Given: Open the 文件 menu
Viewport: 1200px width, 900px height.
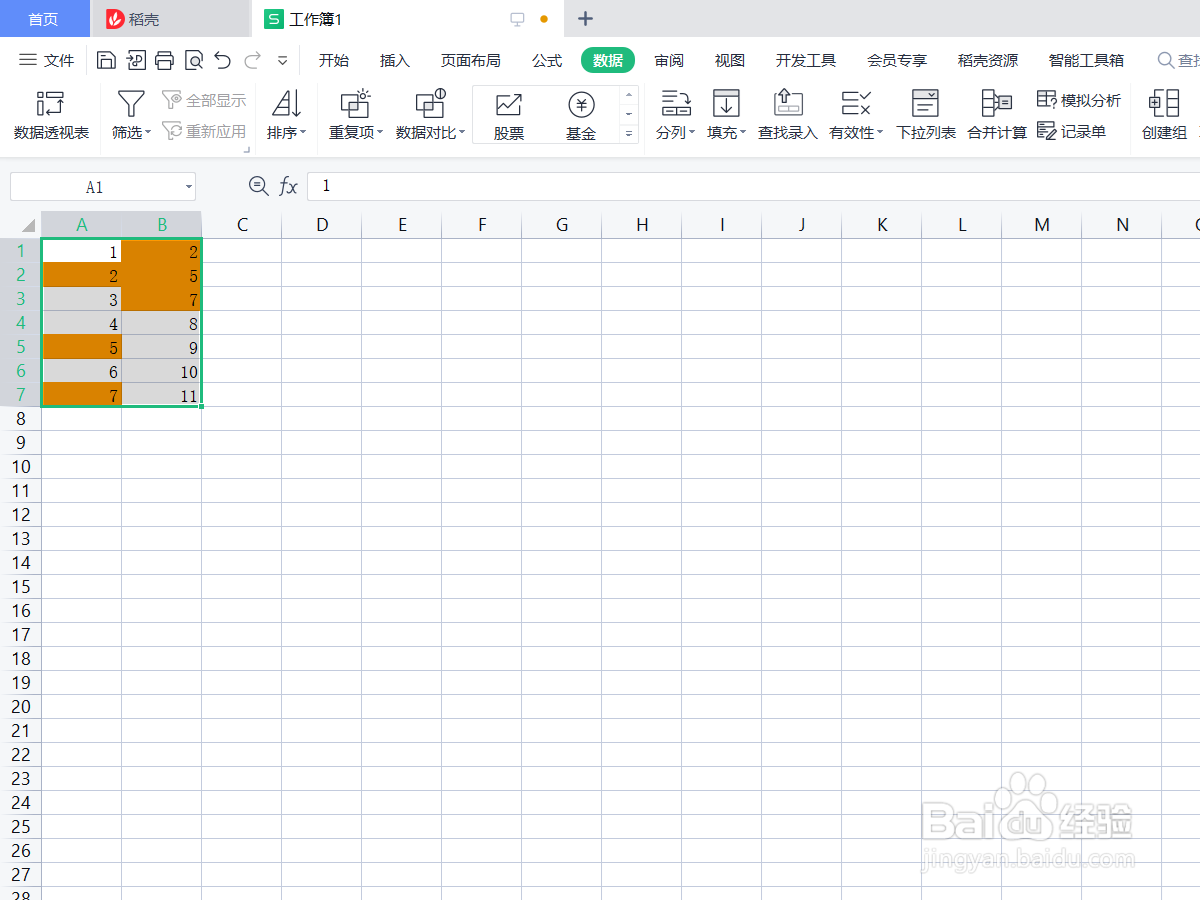Looking at the screenshot, I should pos(47,61).
